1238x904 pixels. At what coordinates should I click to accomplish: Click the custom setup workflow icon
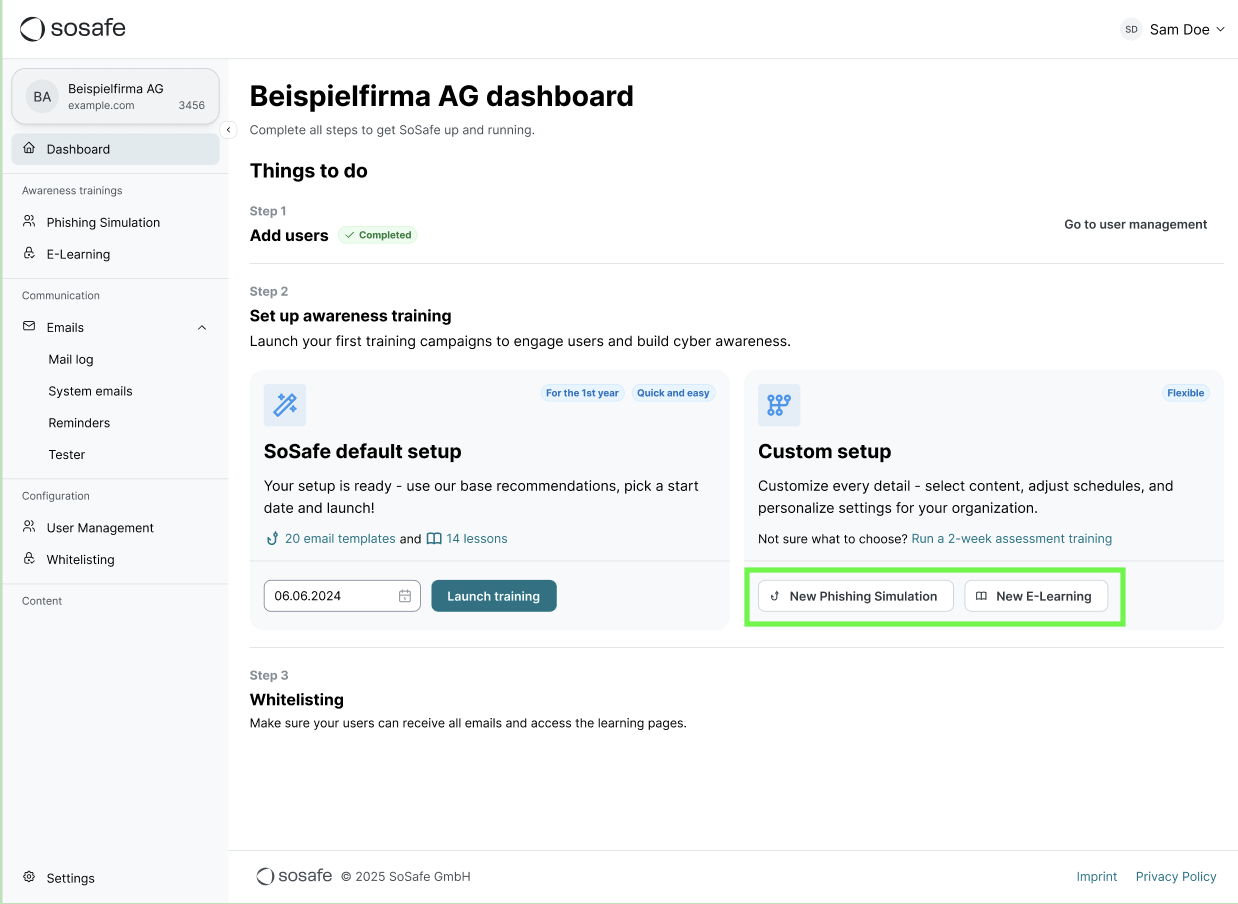[779, 405]
